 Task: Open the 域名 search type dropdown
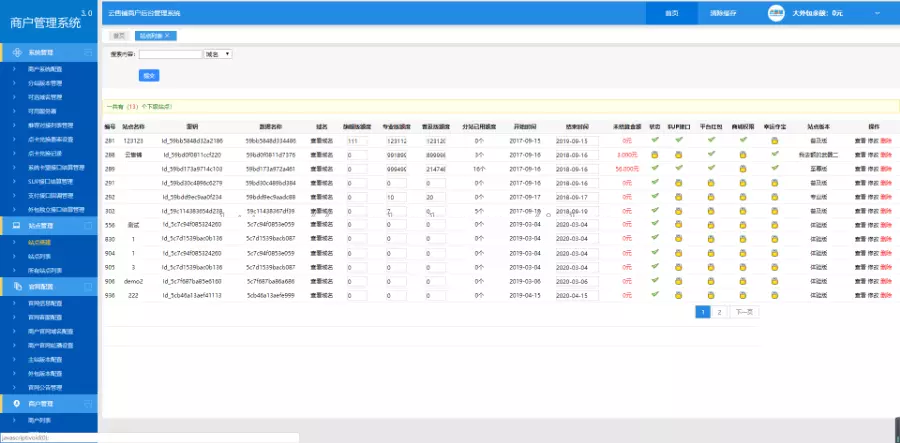tap(218, 54)
